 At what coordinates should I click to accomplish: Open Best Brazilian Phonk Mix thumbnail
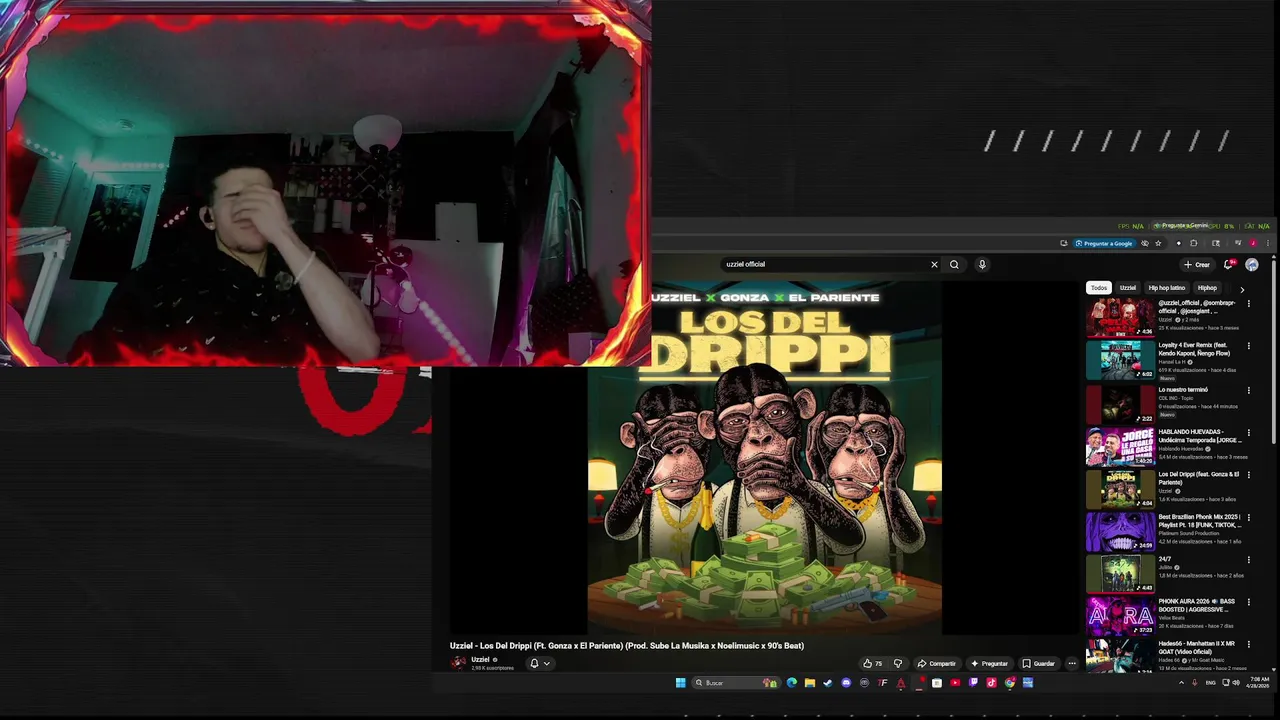pyautogui.click(x=1121, y=532)
